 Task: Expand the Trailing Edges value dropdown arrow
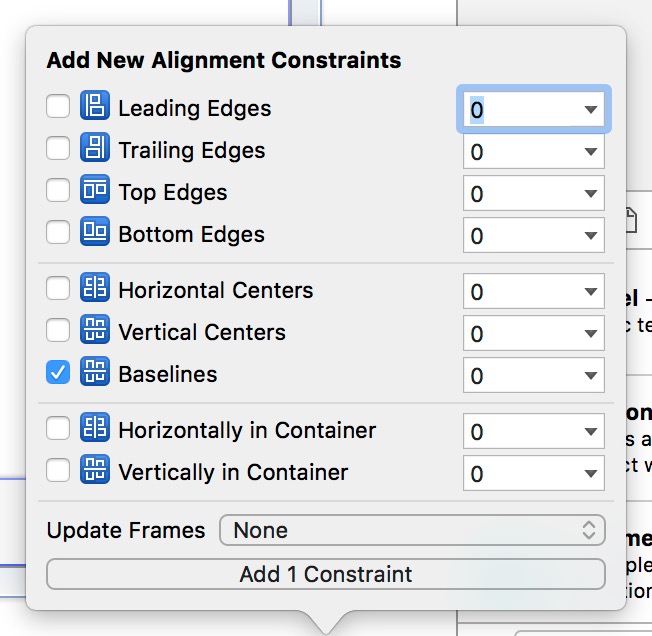point(589,152)
